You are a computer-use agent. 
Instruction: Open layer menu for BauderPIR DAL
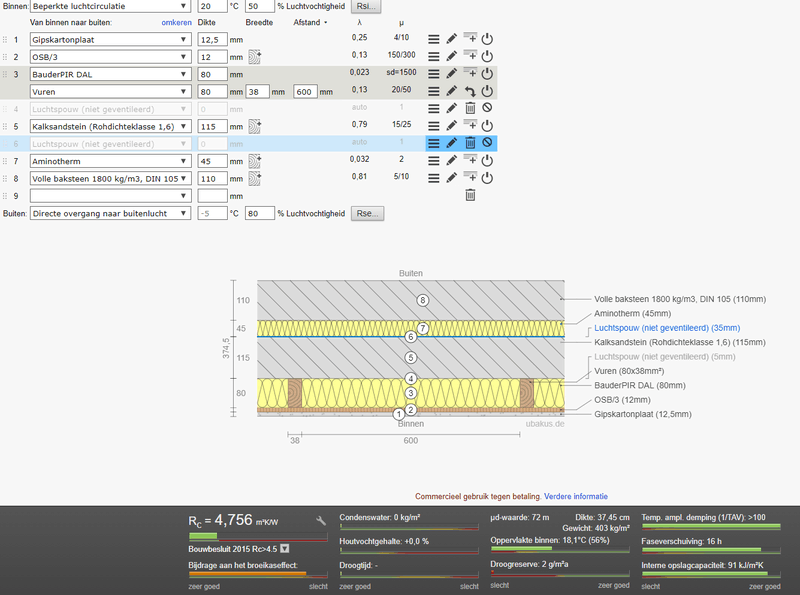click(433, 74)
